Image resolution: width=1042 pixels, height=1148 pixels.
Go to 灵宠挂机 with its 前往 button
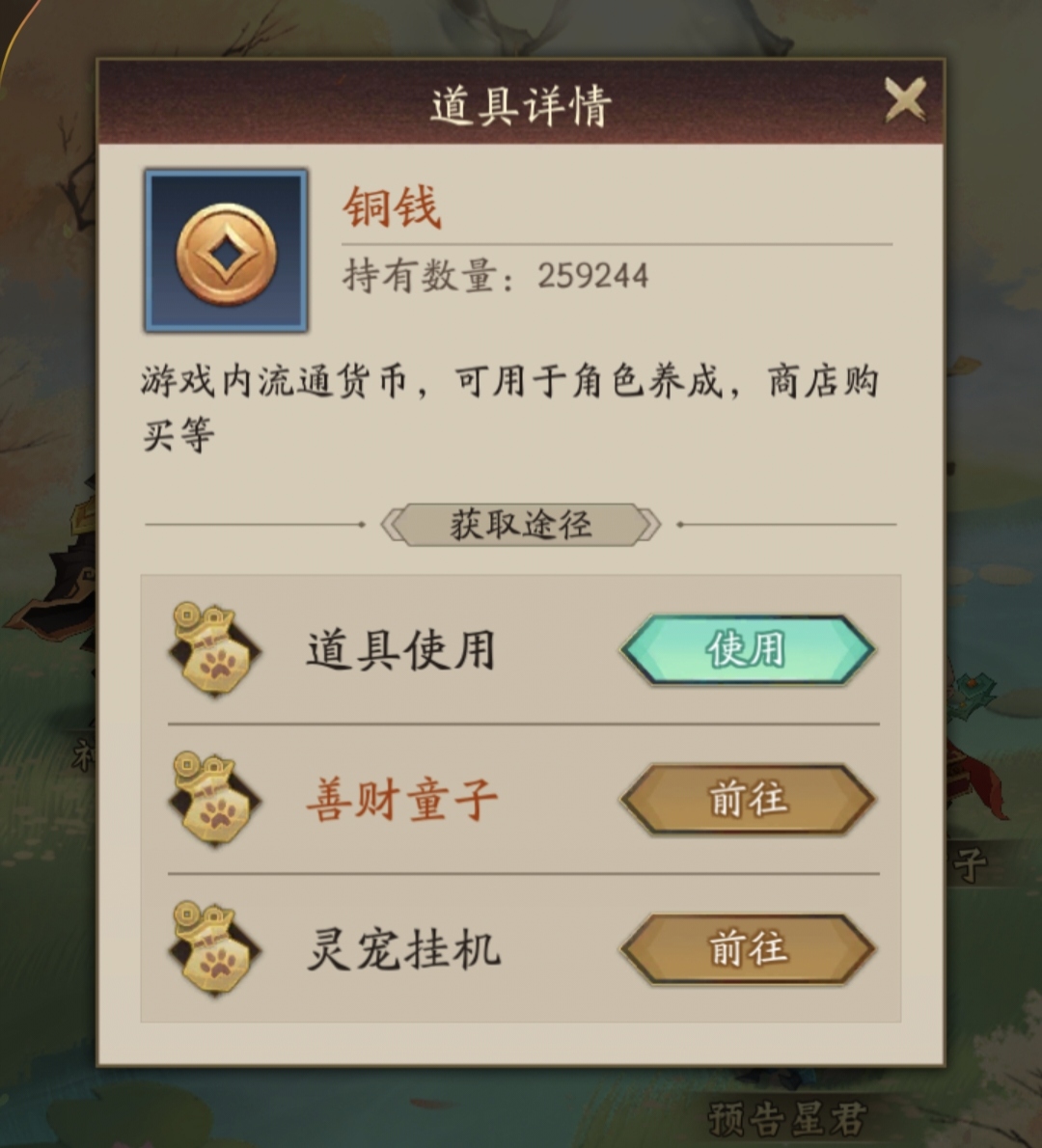click(748, 949)
